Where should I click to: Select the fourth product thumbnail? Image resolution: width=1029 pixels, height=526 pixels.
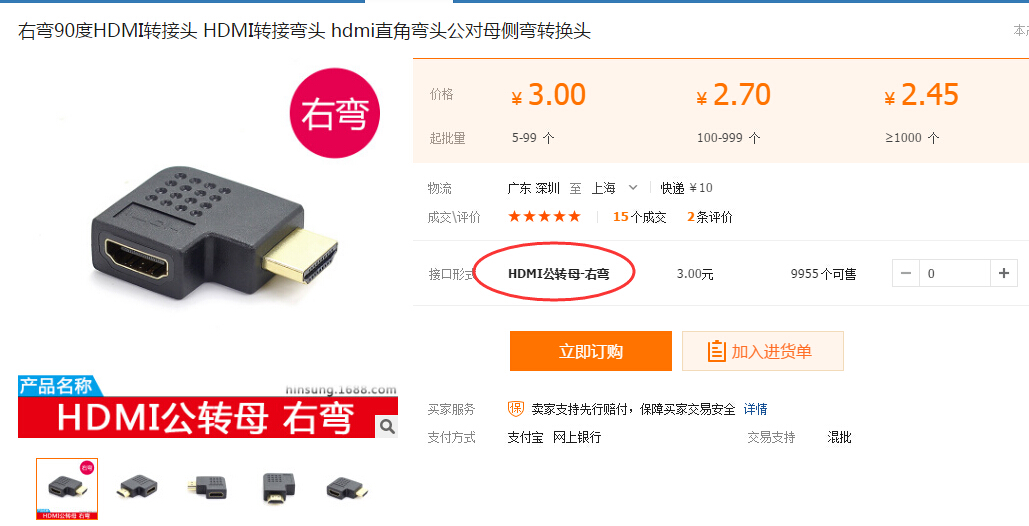[279, 488]
